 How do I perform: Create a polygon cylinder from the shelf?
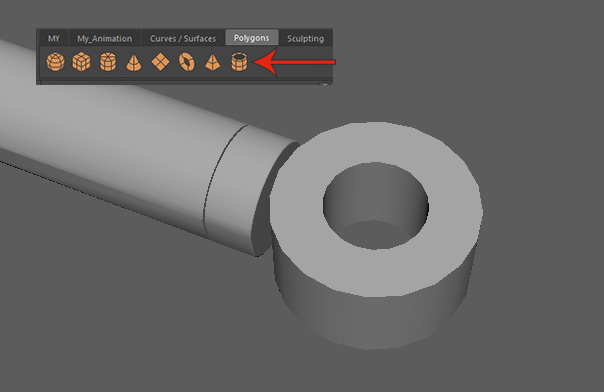tap(108, 62)
